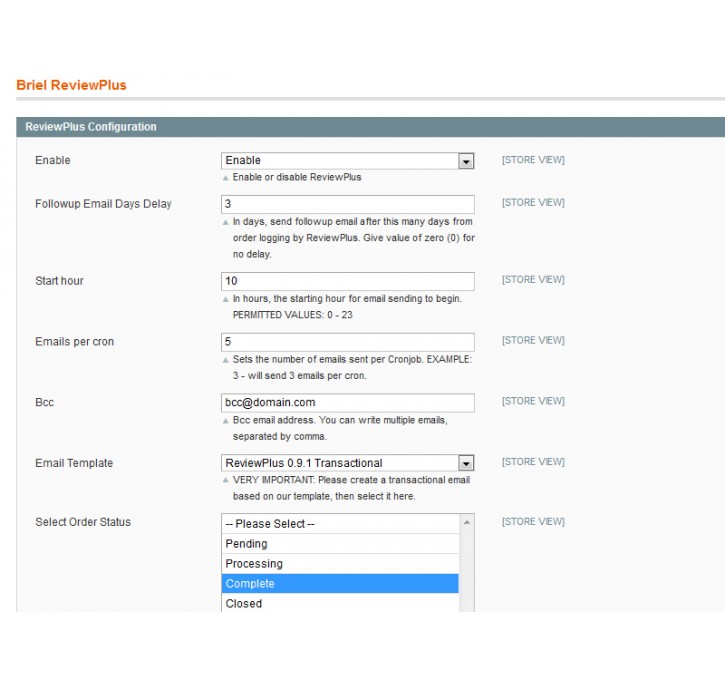This screenshot has width=725, height=680.
Task: Click the Email Template label
Action: pos(74,463)
